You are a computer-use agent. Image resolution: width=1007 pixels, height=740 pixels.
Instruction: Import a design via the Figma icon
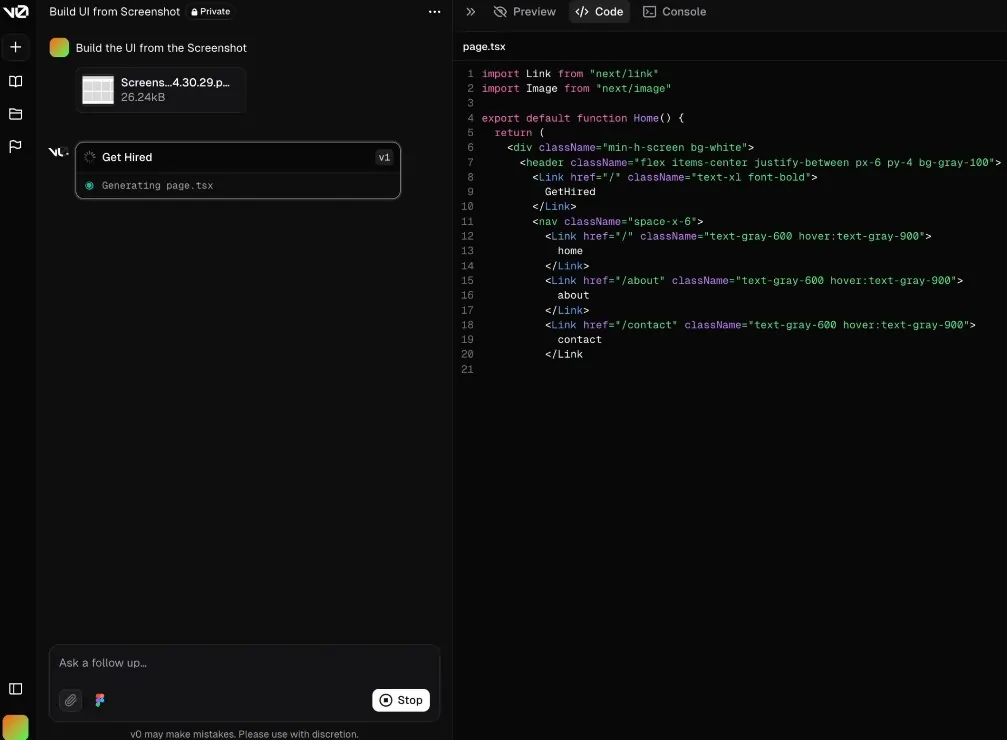(x=99, y=700)
